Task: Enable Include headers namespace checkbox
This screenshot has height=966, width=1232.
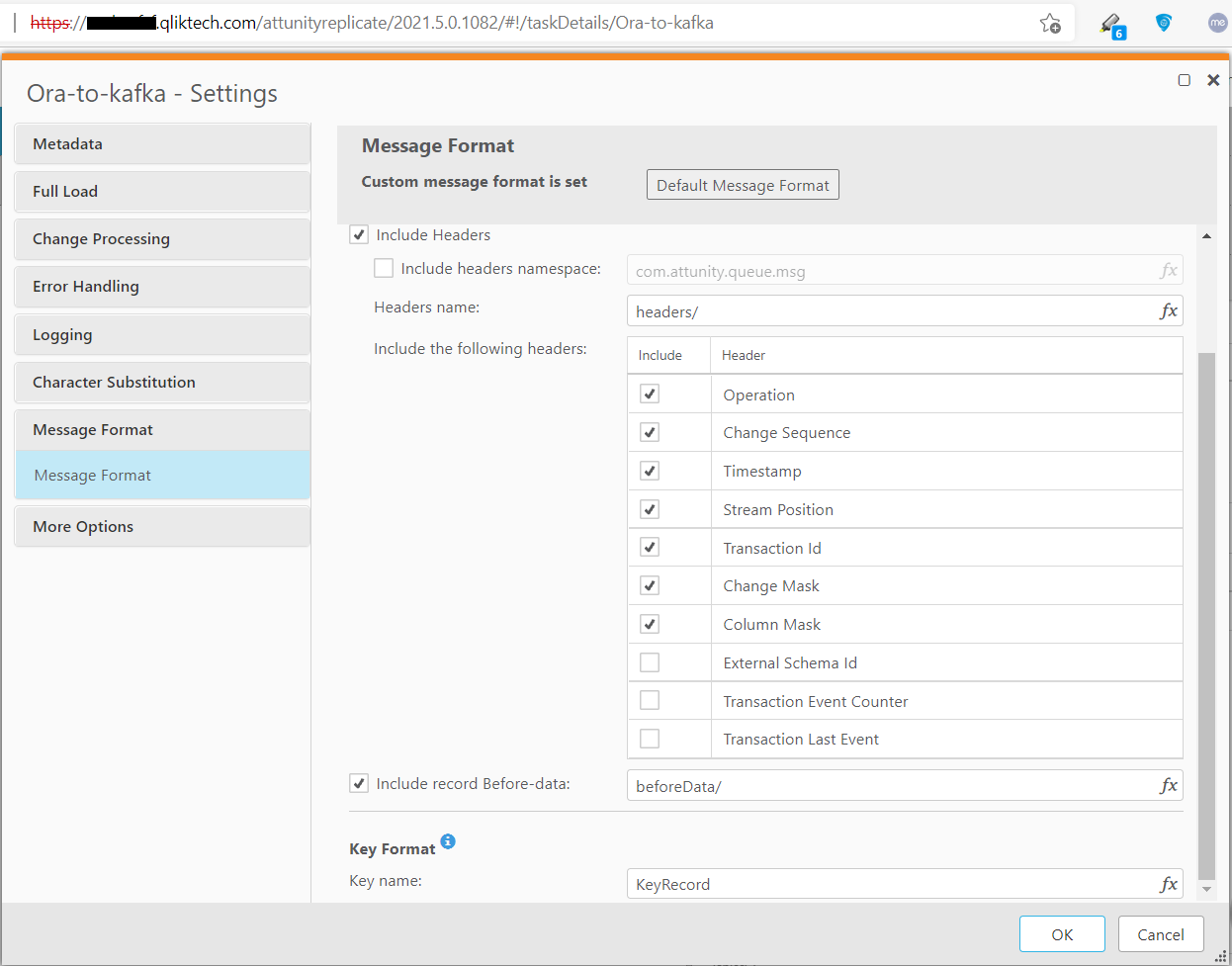Action: click(x=384, y=268)
